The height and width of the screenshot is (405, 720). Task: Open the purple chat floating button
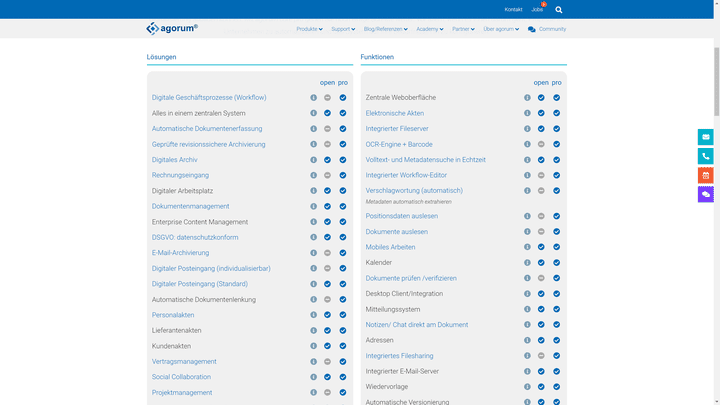tap(705, 194)
